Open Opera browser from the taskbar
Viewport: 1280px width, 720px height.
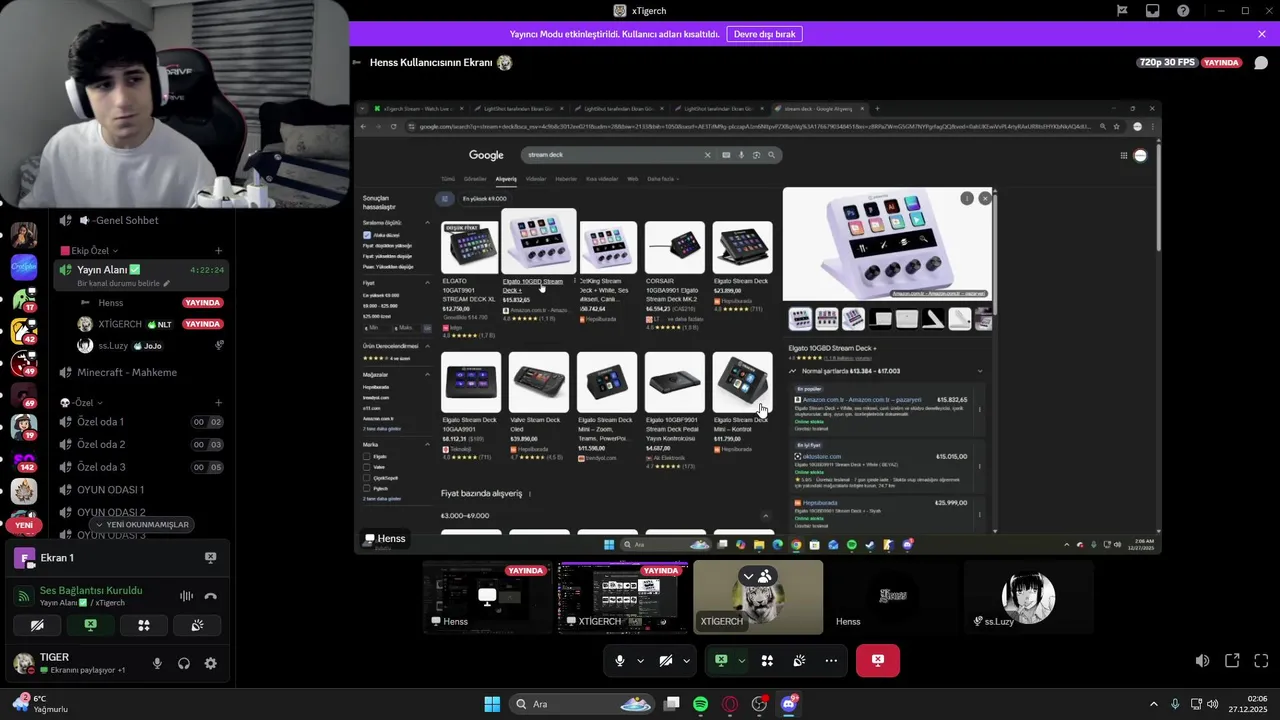coord(730,704)
